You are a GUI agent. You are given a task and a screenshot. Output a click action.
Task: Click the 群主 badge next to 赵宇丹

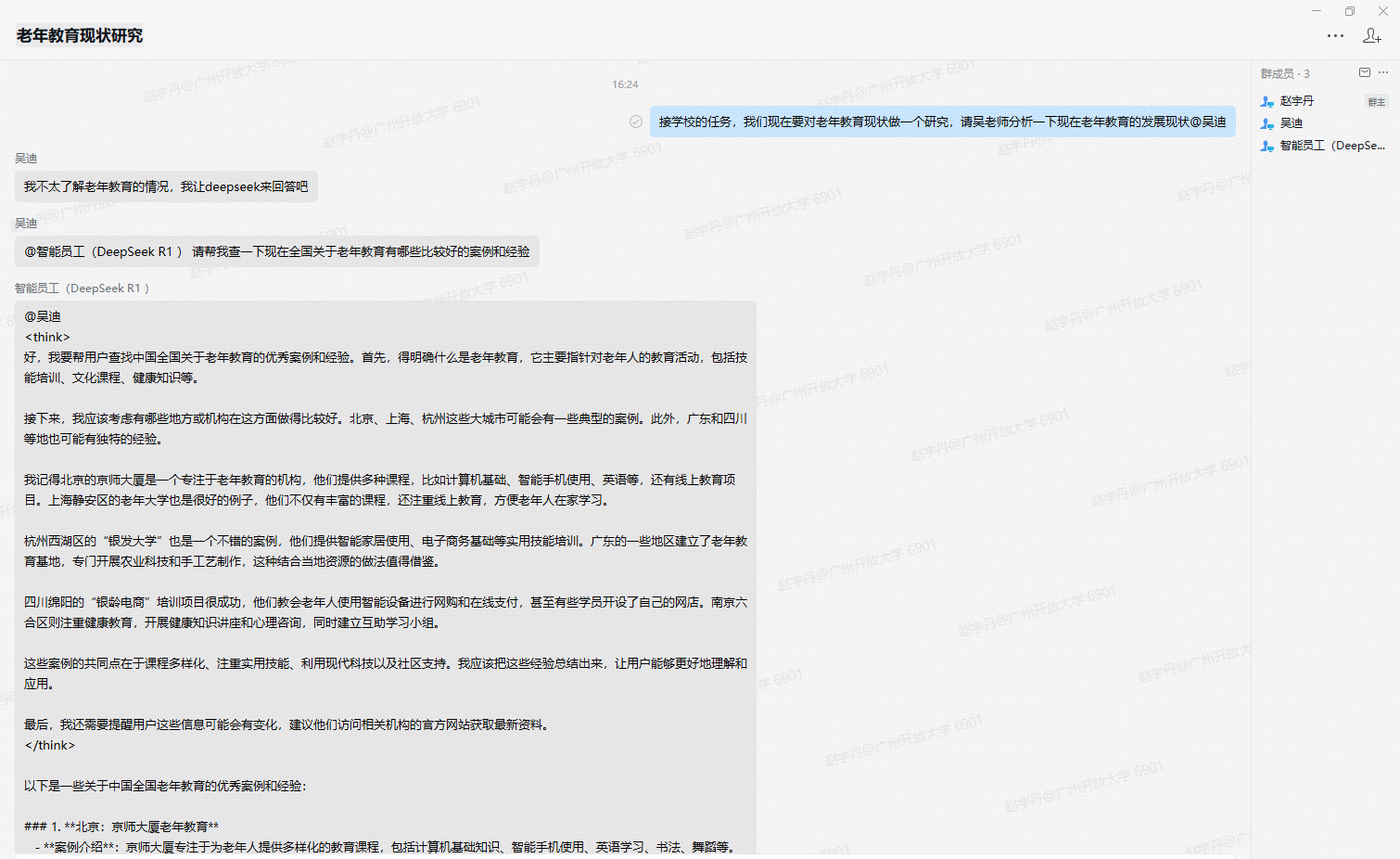(x=1376, y=102)
